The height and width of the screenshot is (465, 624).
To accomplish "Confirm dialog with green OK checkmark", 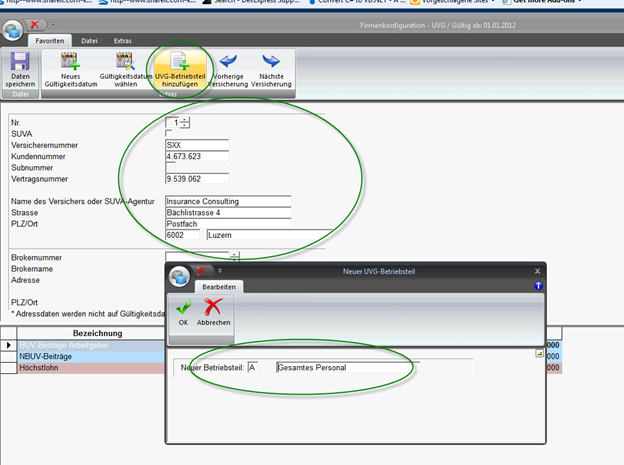I will (183, 308).
